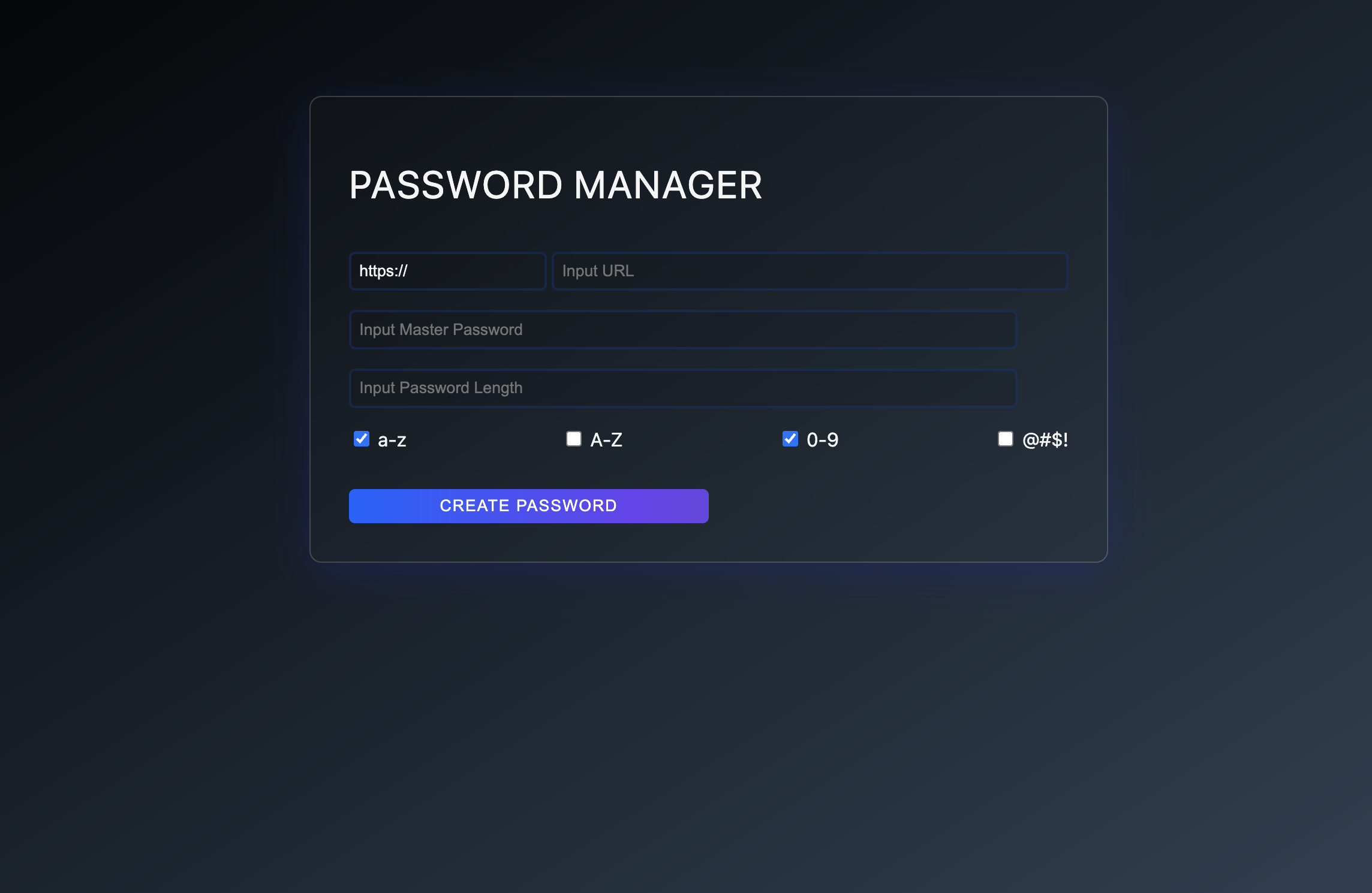The height and width of the screenshot is (893, 1372).
Task: Enable the A-Z uppercase checkbox
Action: click(x=574, y=439)
